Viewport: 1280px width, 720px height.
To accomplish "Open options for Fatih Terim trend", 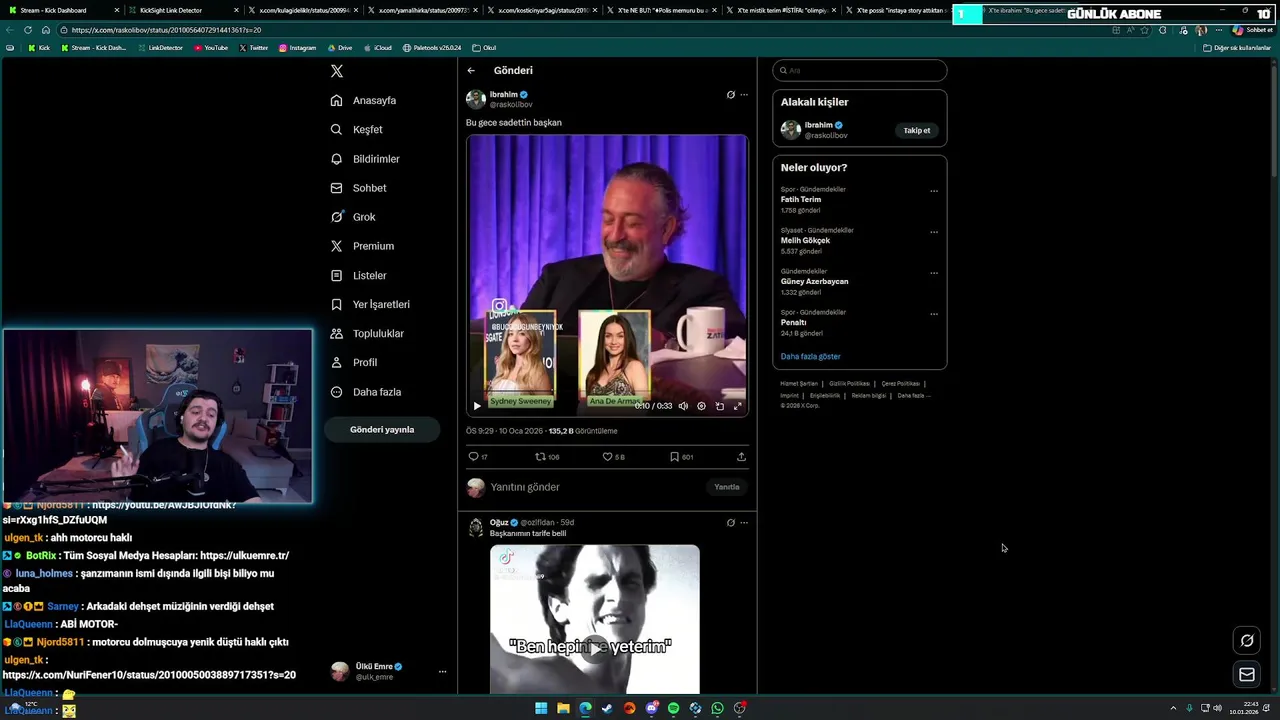I will point(934,191).
